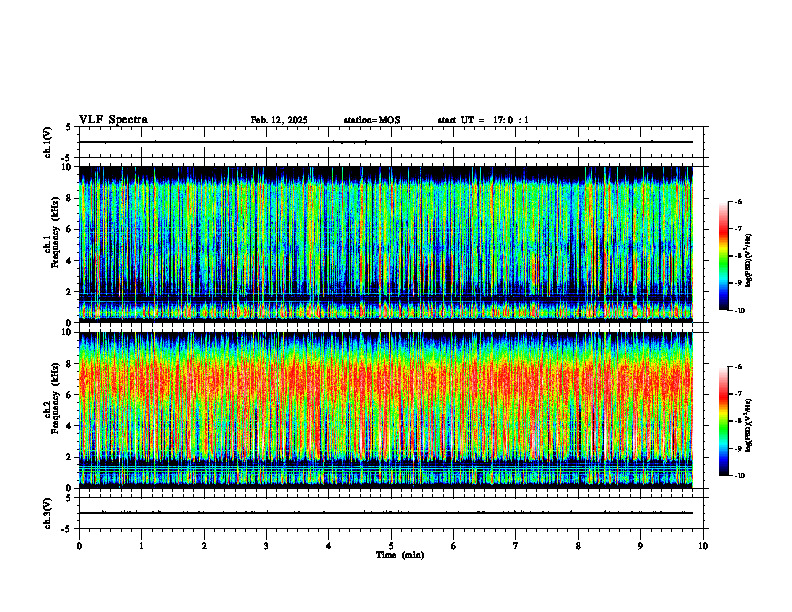The height and width of the screenshot is (612, 792).
Task: Select the ch.2 "Frequency (kHz)" axis label
Action: 55,398
